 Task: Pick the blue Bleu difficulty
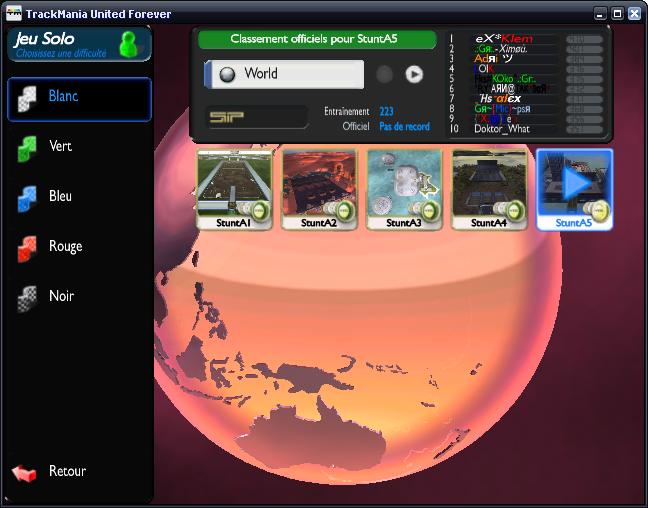tap(28, 197)
